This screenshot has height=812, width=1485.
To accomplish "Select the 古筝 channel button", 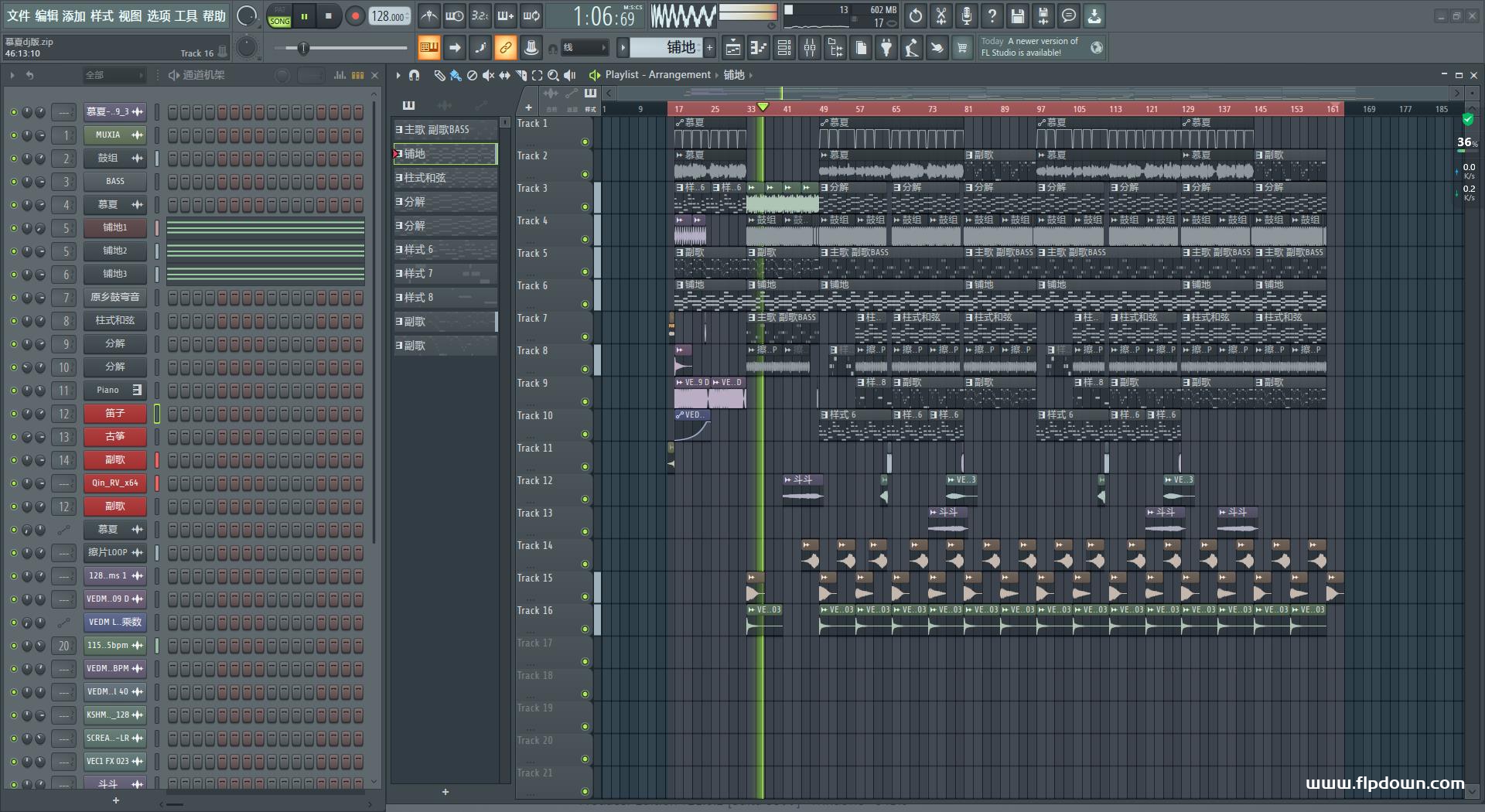I will coord(115,437).
